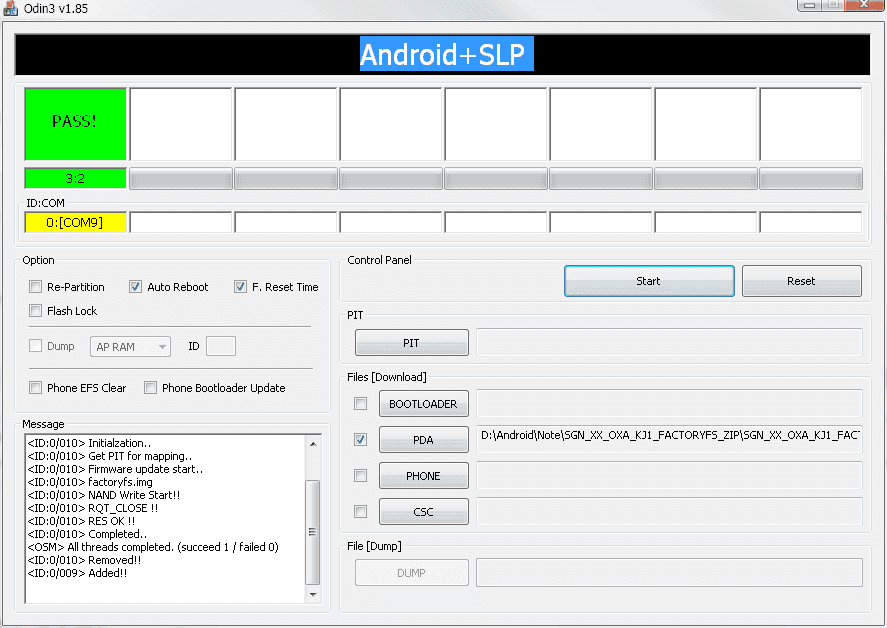Click the Message log scroll down arrow
Image resolution: width=887 pixels, height=628 pixels.
pos(313,595)
